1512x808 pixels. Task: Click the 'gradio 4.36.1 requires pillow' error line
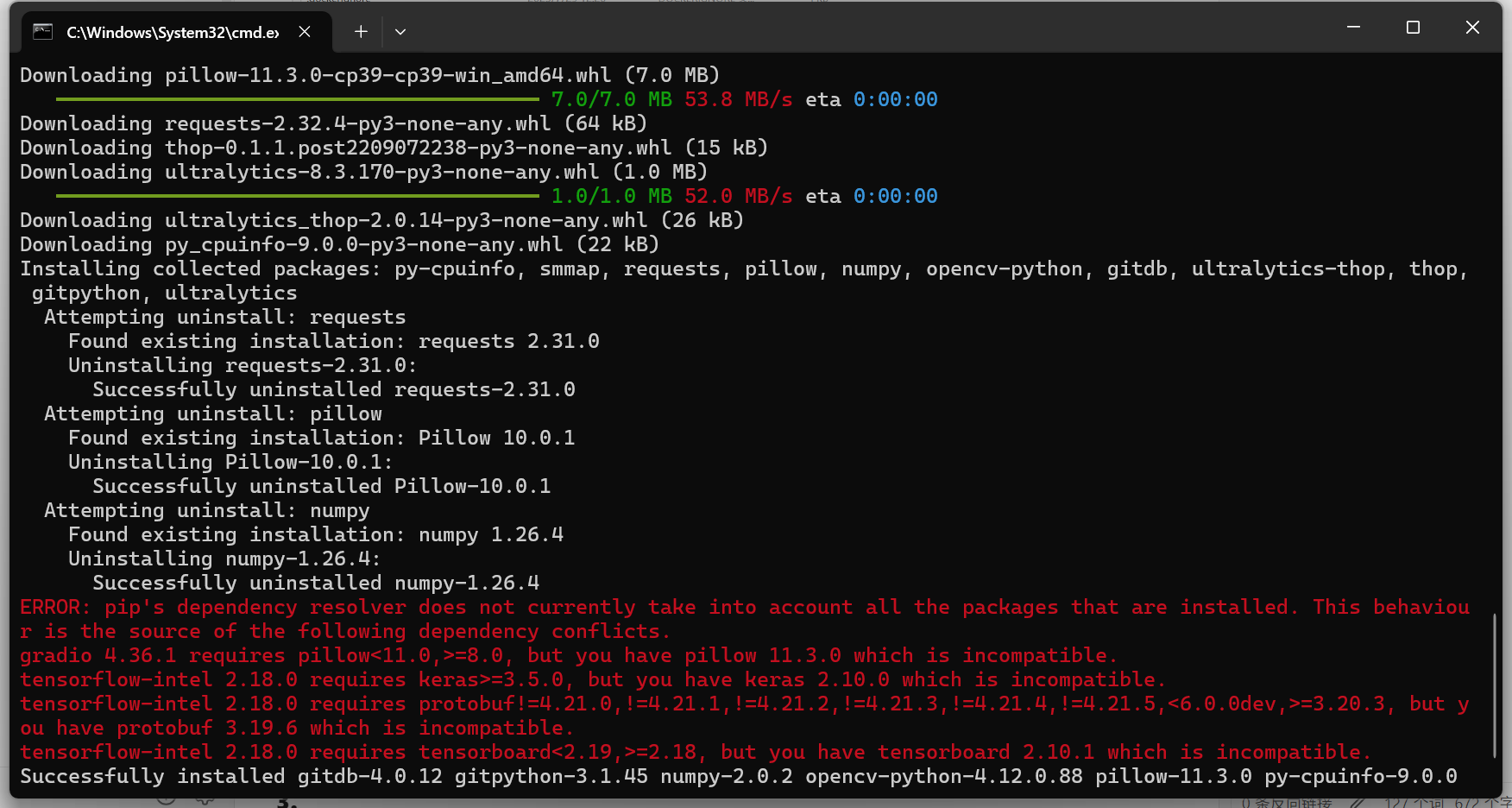click(x=570, y=655)
